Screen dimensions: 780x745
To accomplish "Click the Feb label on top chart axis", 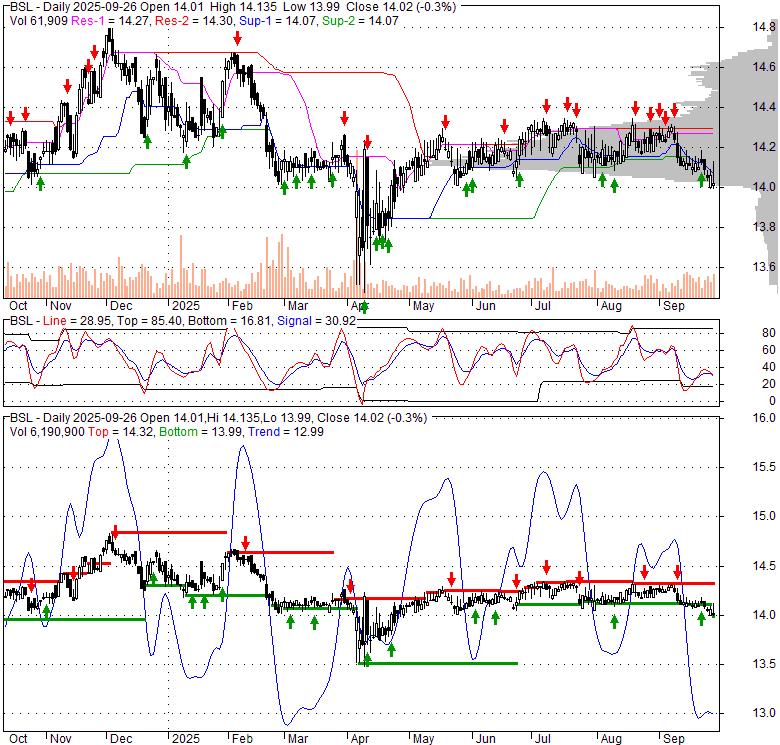I will pyautogui.click(x=242, y=305).
